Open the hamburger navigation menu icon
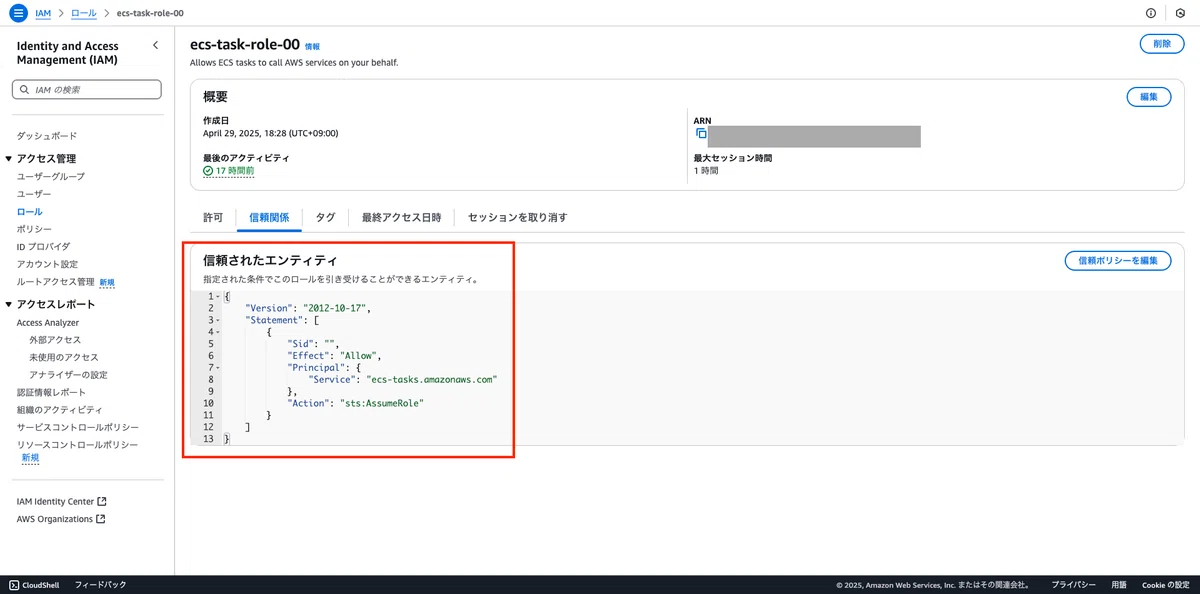Image resolution: width=1200 pixels, height=594 pixels. pos(17,13)
